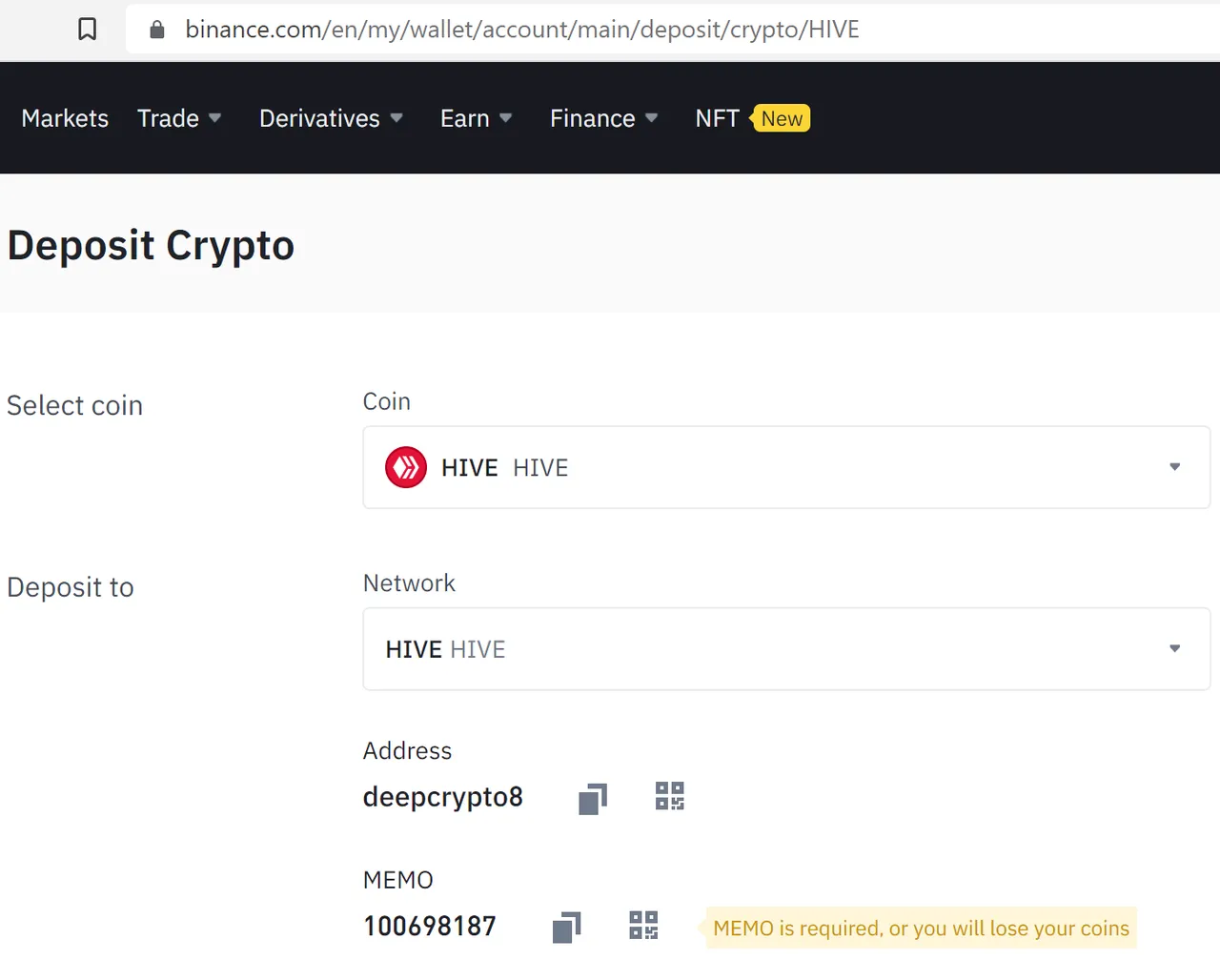This screenshot has width=1220, height=980.
Task: Click the MEMO label
Action: tap(397, 880)
